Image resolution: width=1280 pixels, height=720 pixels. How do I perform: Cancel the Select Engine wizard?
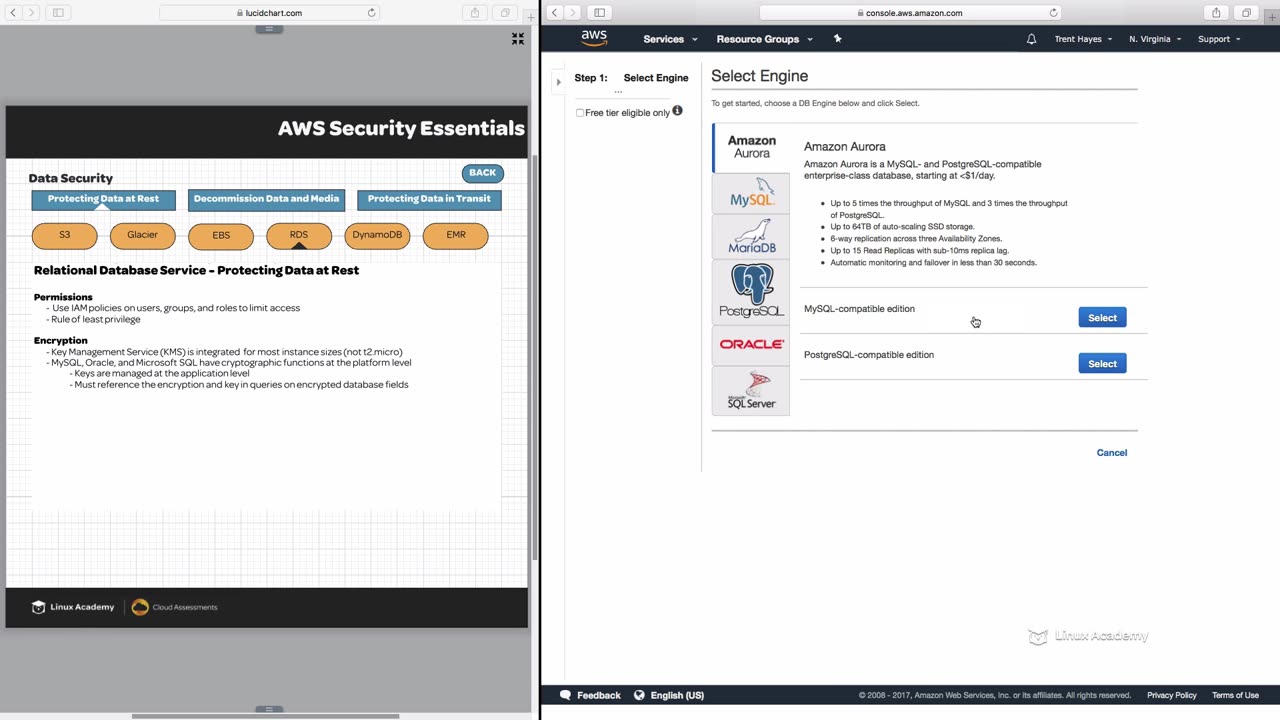pyautogui.click(x=1111, y=453)
